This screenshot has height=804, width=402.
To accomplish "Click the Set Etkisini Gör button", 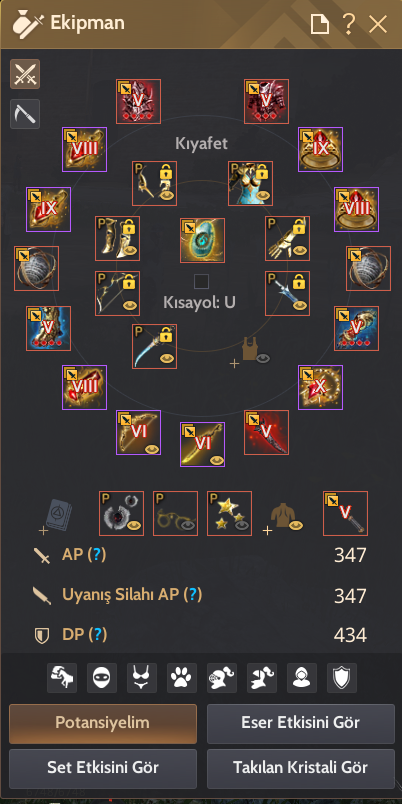I will point(103,769).
